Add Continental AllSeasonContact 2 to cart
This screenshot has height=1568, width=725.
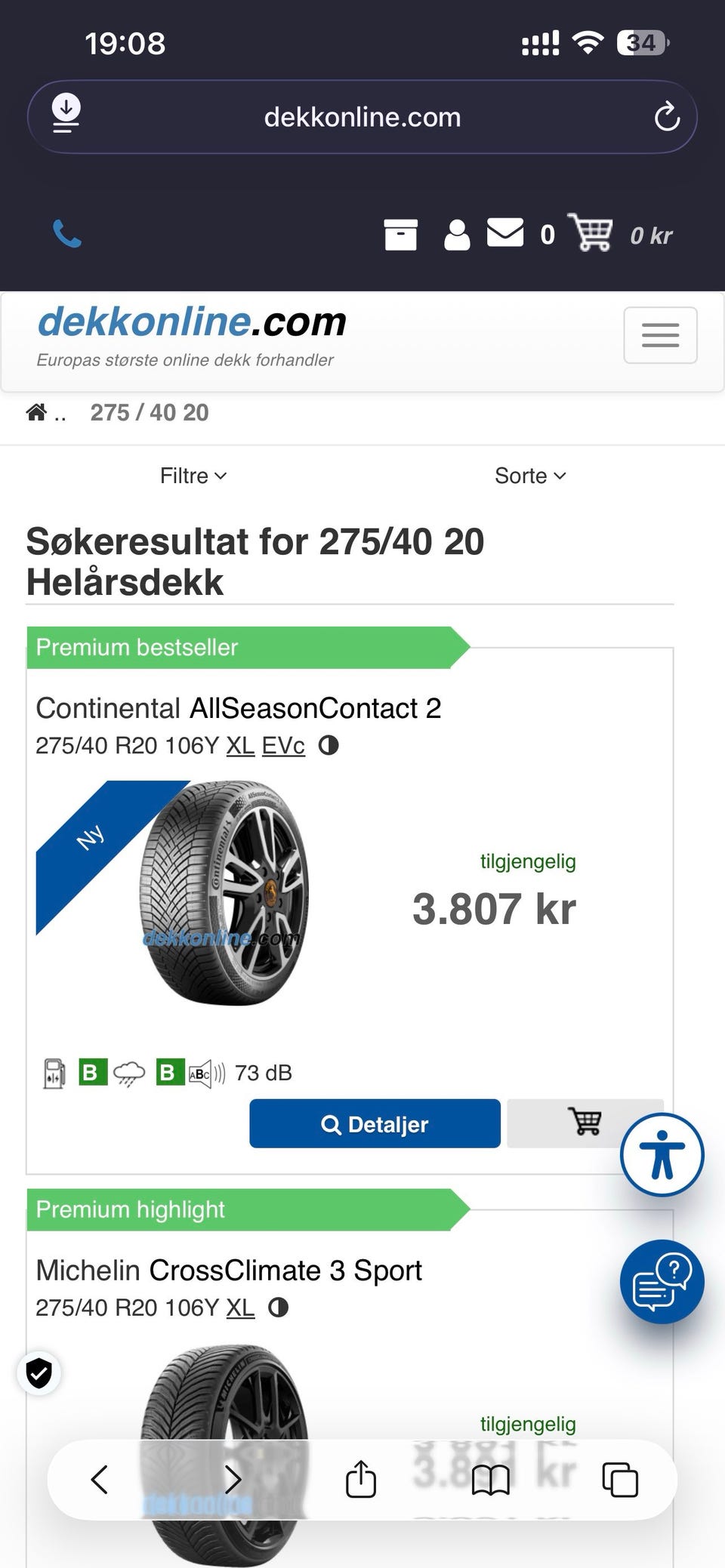pos(585,1123)
